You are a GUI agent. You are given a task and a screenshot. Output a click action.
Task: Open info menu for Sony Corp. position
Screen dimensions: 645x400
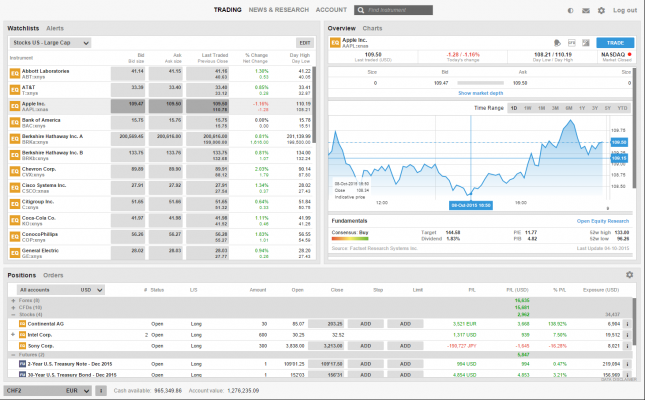(627, 346)
